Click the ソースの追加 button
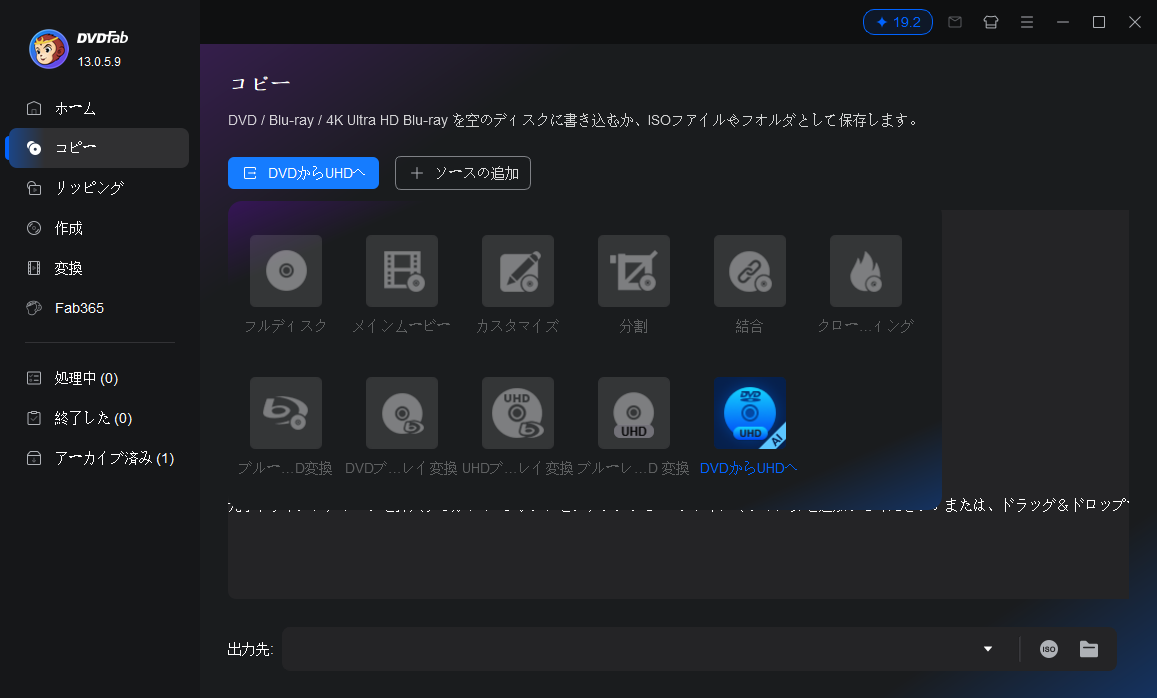Screen dimensions: 1157x698 pyautogui.click(x=462, y=172)
